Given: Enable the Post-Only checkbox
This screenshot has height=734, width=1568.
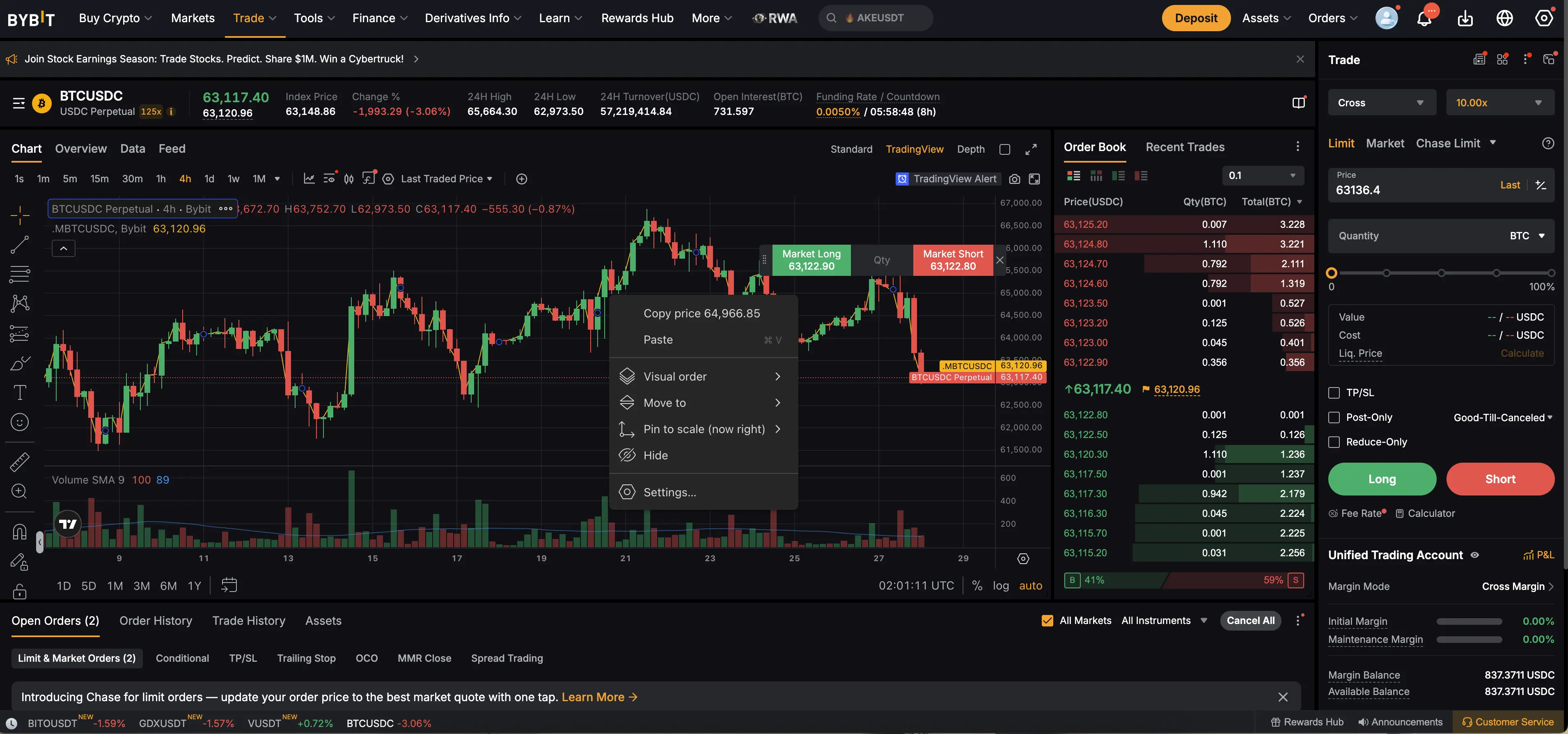Looking at the screenshot, I should pos(1334,417).
